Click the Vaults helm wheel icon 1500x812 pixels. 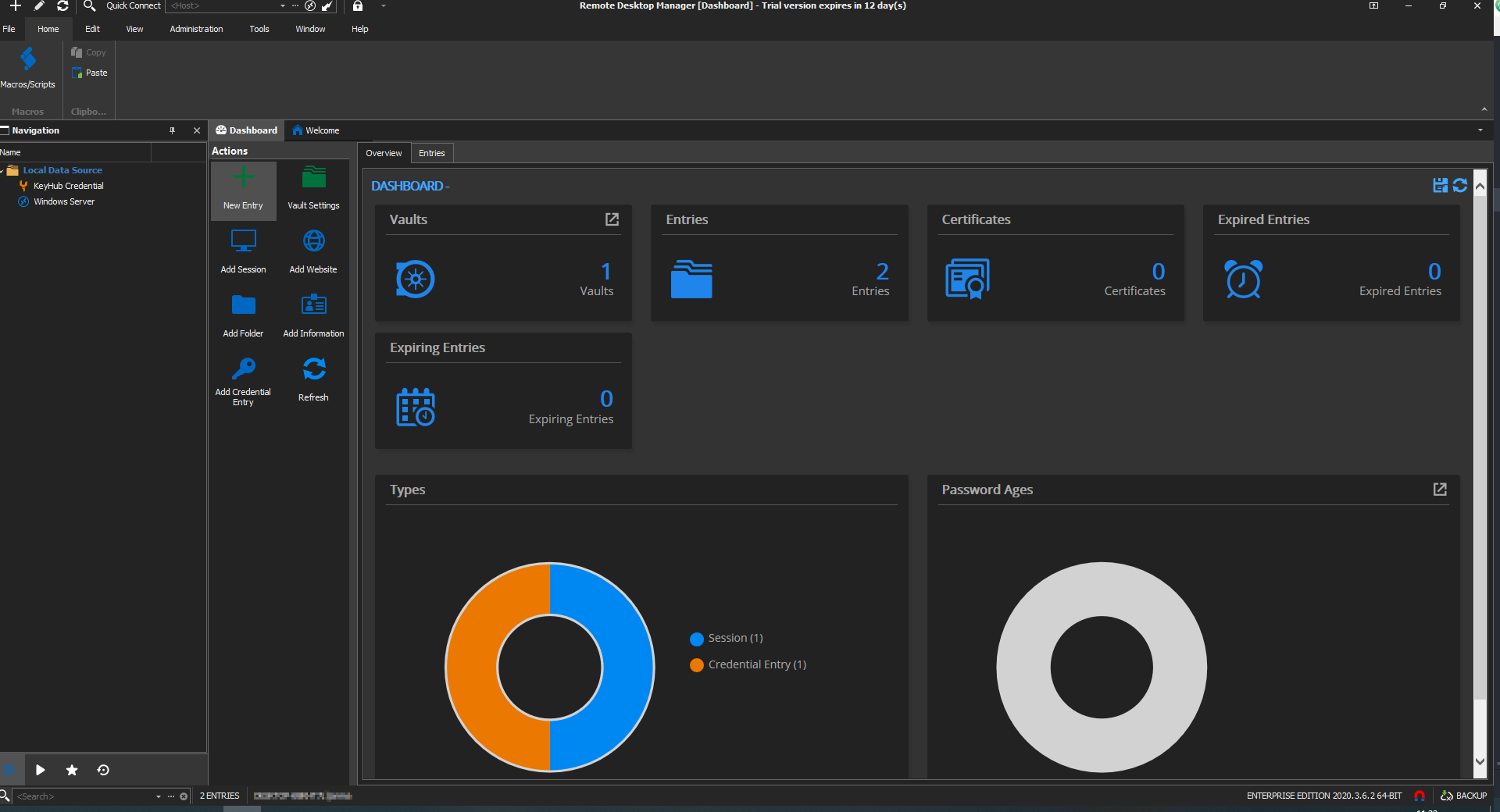click(415, 279)
